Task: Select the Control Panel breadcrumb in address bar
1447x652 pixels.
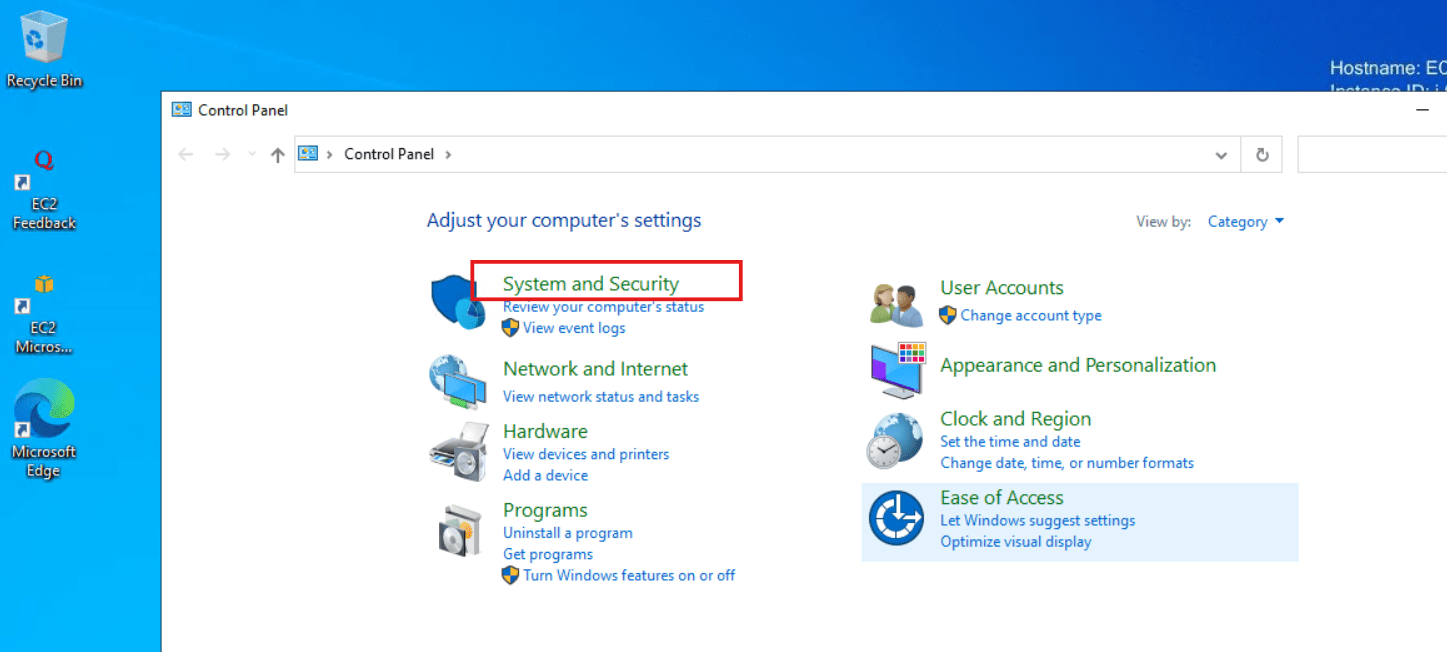Action: pos(389,154)
